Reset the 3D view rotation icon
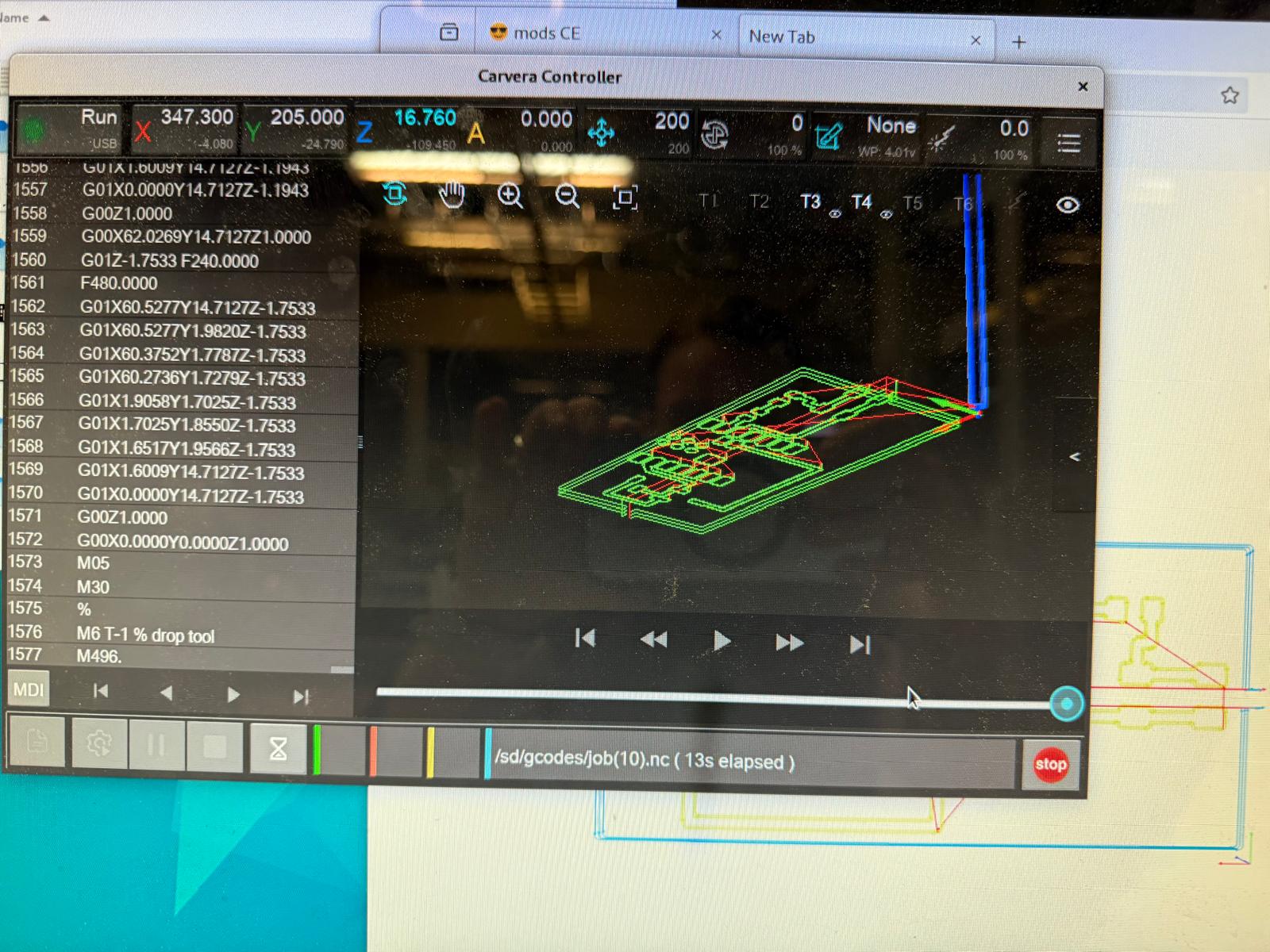The image size is (1270, 952). [394, 194]
